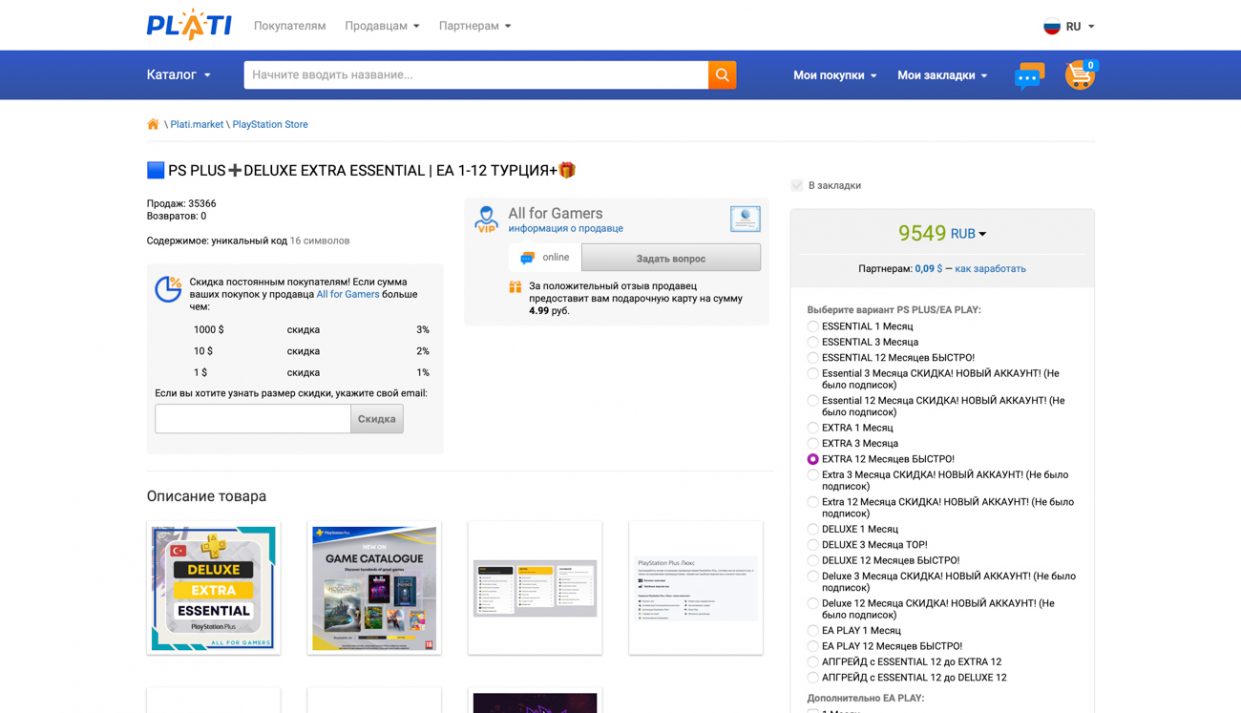
Task: Click the 'как заработать' link
Action: tap(990, 269)
